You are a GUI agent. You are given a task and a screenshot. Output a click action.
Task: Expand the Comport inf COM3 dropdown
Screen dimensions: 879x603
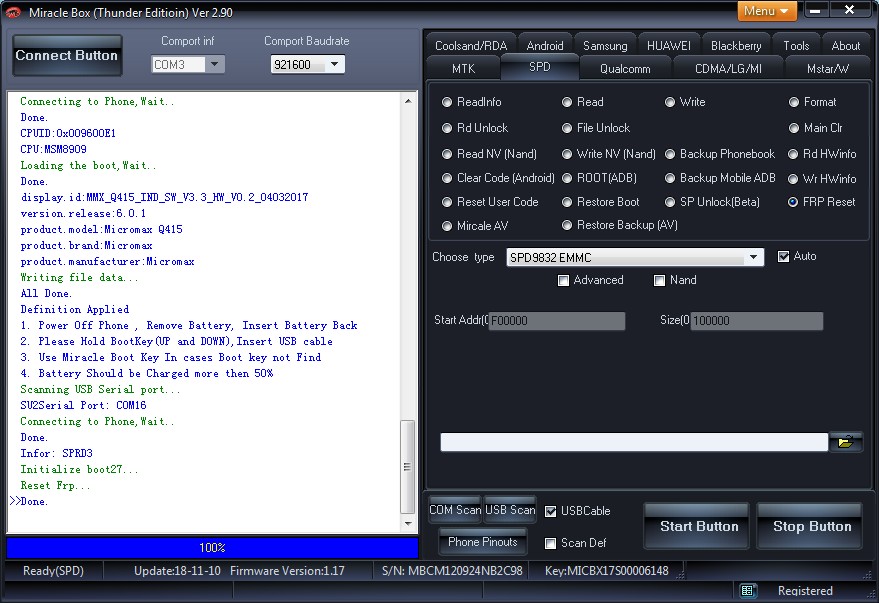click(215, 64)
